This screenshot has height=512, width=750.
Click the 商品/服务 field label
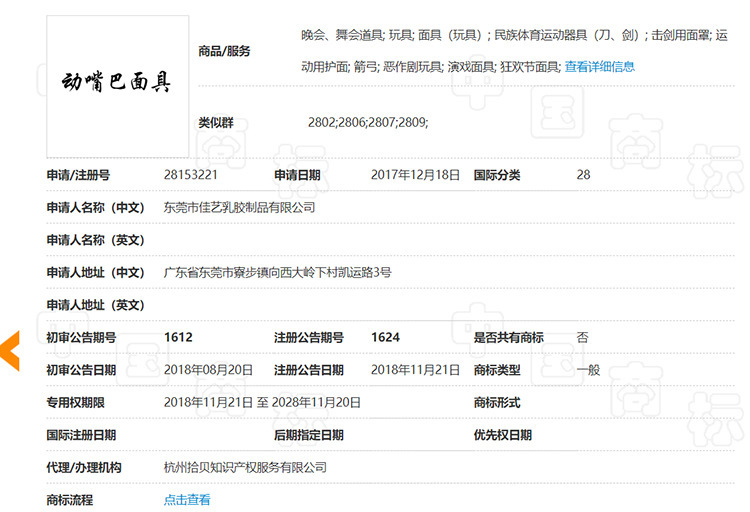click(x=224, y=51)
